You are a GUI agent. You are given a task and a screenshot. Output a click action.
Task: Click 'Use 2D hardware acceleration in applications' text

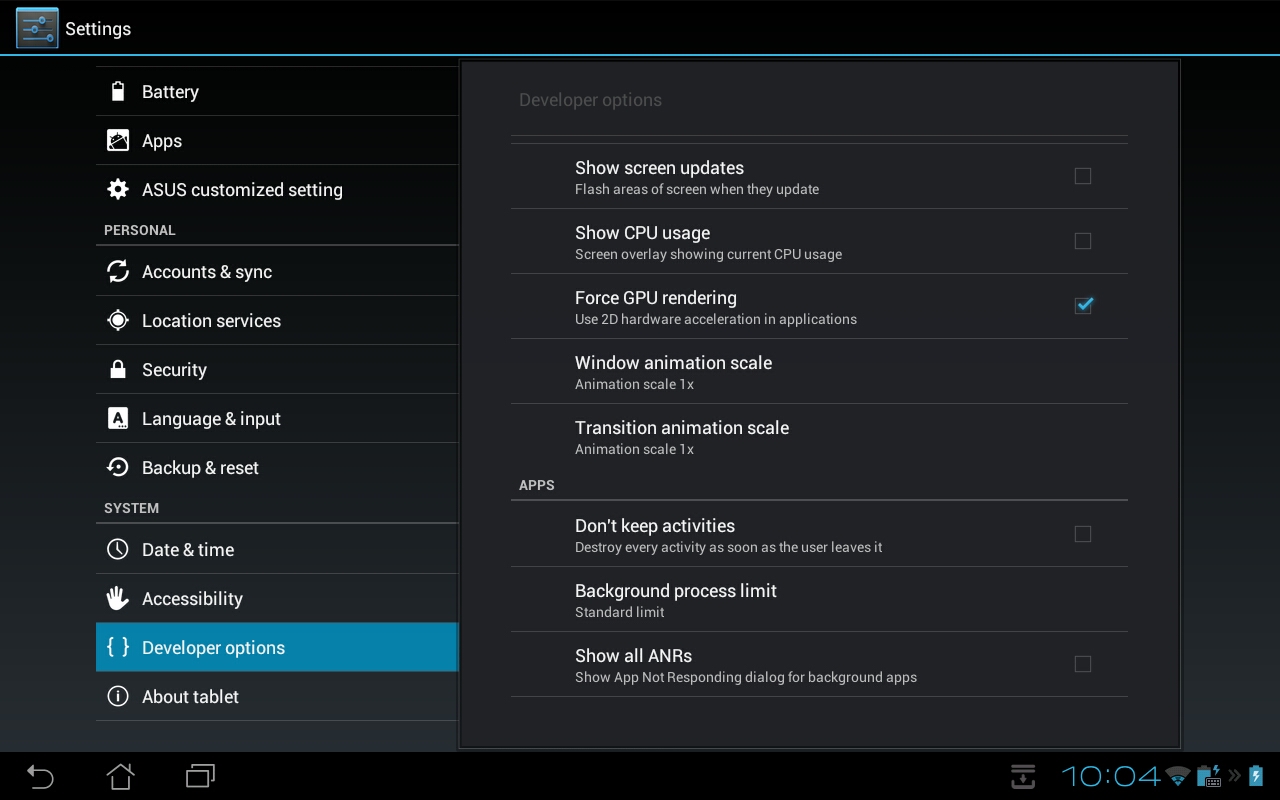point(716,319)
